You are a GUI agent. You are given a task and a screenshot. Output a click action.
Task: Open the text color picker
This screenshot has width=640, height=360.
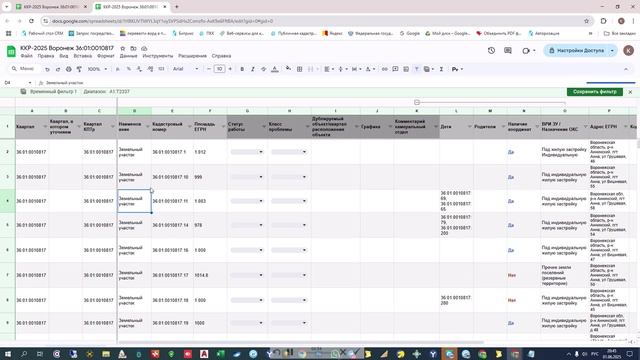pyautogui.click(x=275, y=69)
